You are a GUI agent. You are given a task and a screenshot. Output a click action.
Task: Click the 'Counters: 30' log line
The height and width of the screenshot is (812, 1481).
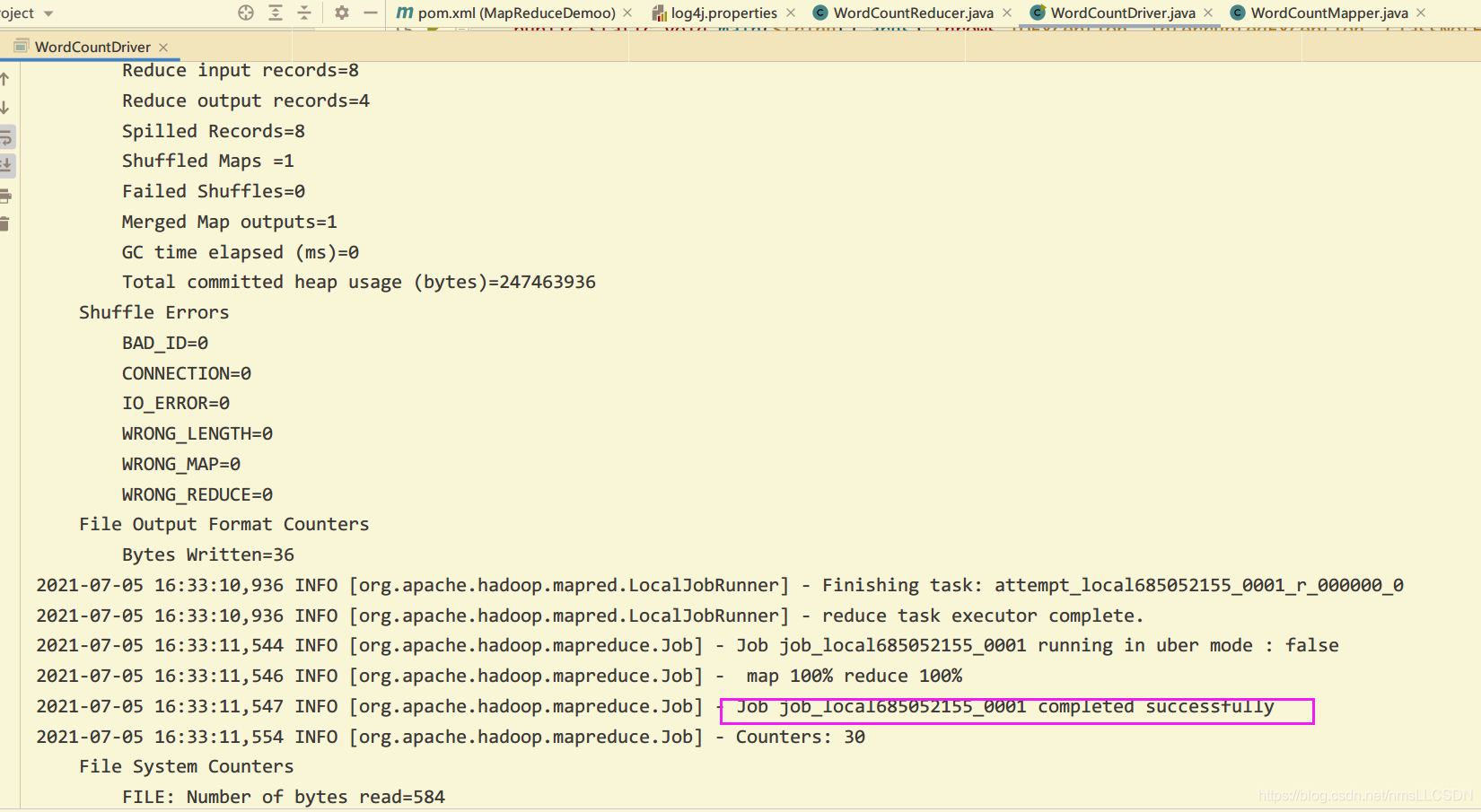pyautogui.click(x=451, y=738)
